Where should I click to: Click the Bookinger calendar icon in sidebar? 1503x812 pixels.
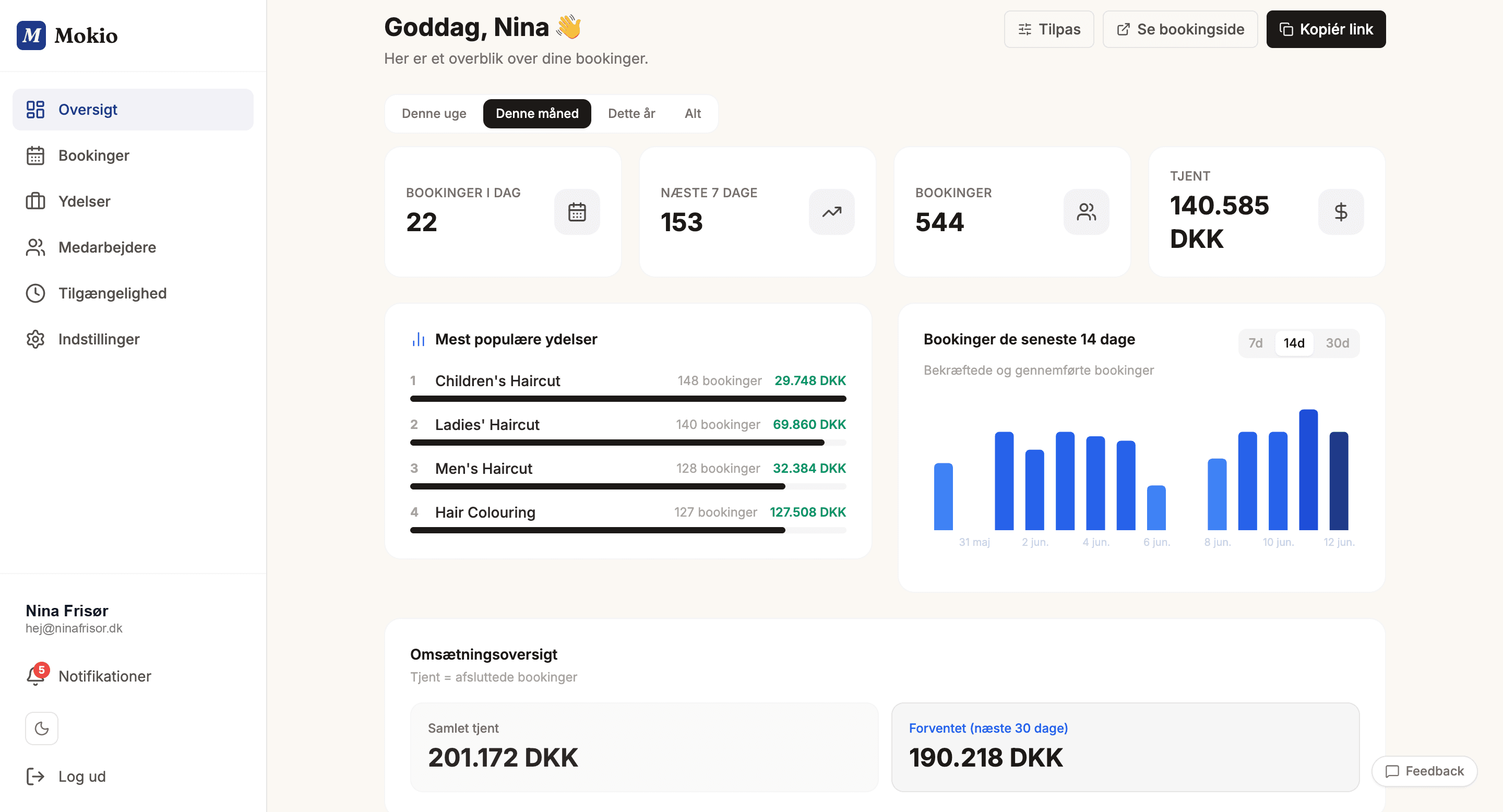(x=35, y=156)
